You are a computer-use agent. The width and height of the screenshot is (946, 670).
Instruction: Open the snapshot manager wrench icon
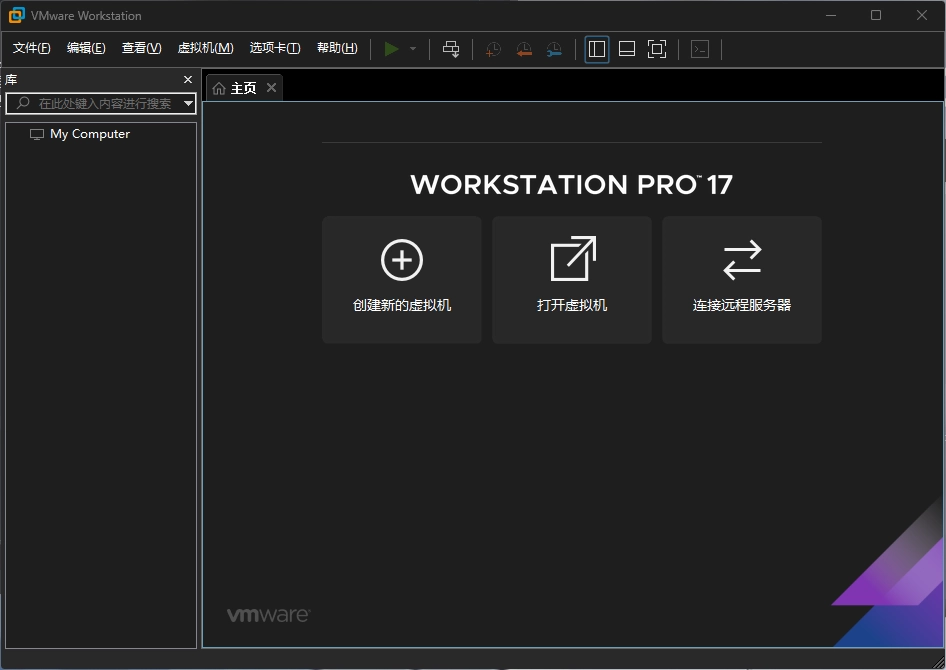coord(554,49)
